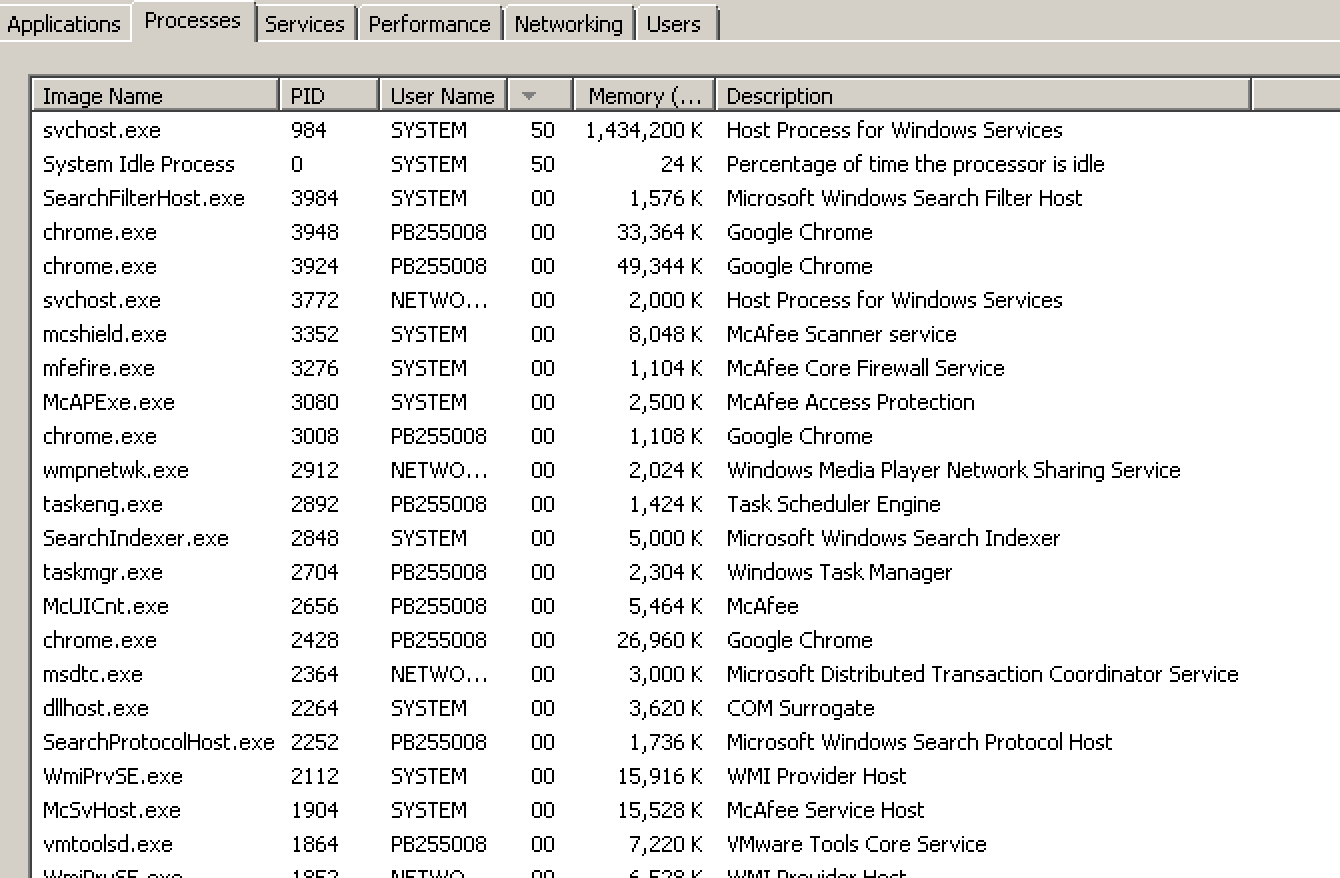The image size is (1340, 878).
Task: View the Performance tab
Action: click(x=429, y=23)
